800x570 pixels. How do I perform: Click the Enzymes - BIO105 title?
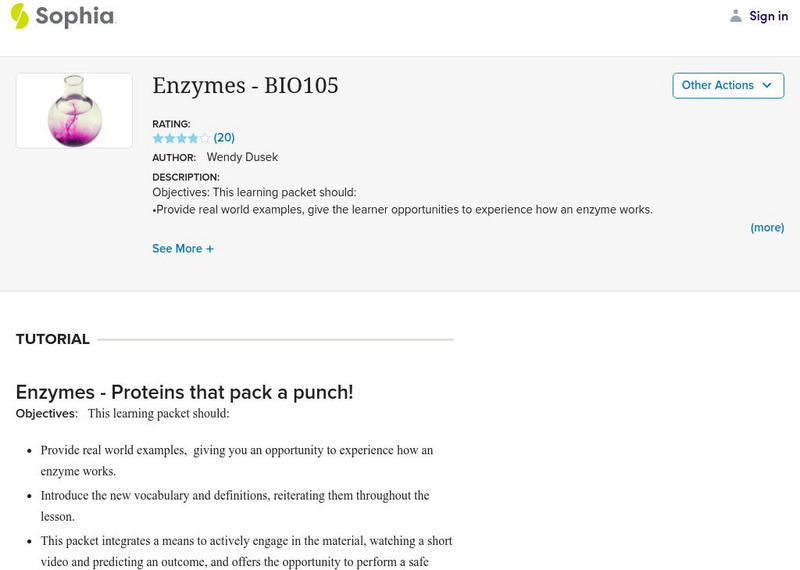tap(245, 86)
